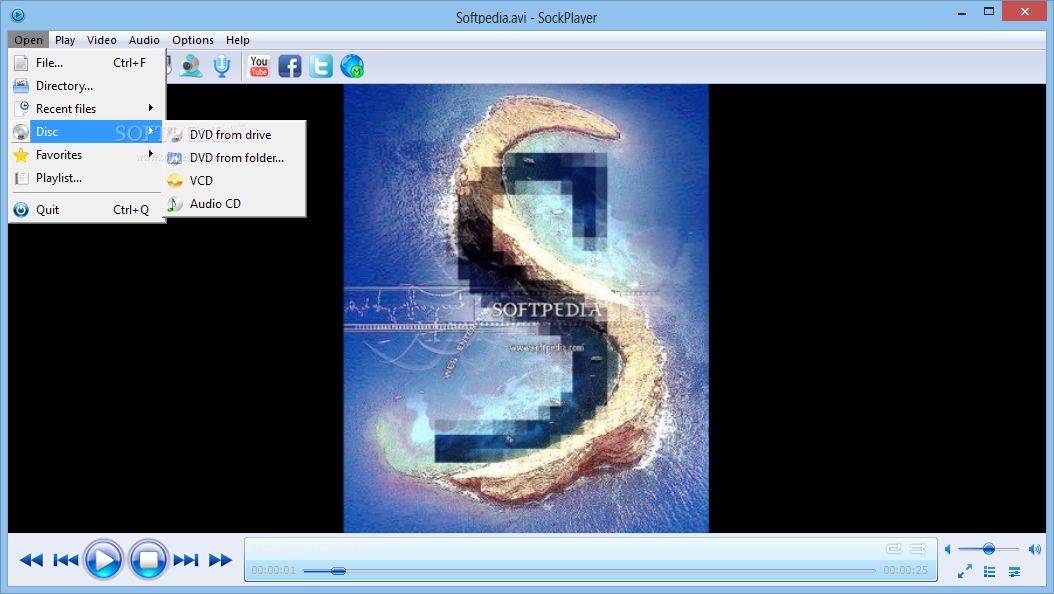Screen dimensions: 1054x594
Task: Choose Directory... from the Open menu
Action: (87, 85)
